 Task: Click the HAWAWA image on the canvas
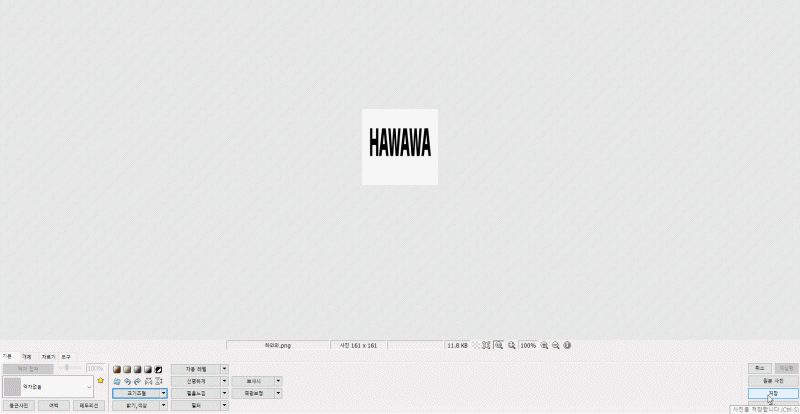400,147
